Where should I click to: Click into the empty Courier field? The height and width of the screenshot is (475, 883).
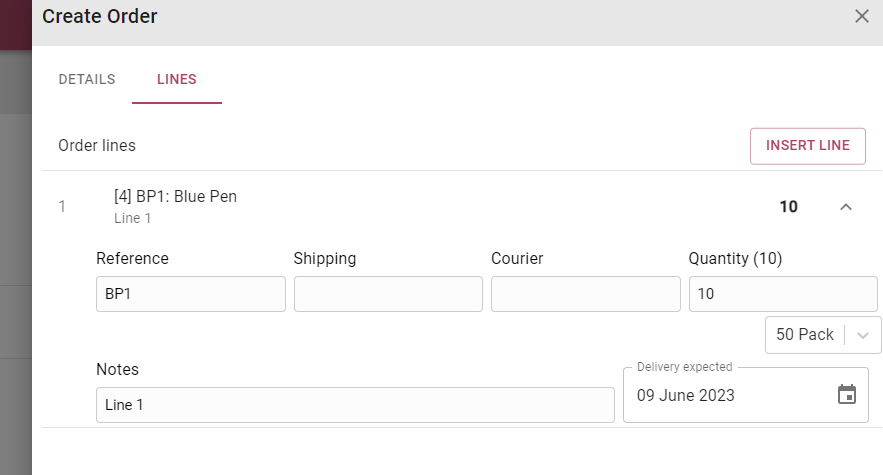click(x=586, y=294)
